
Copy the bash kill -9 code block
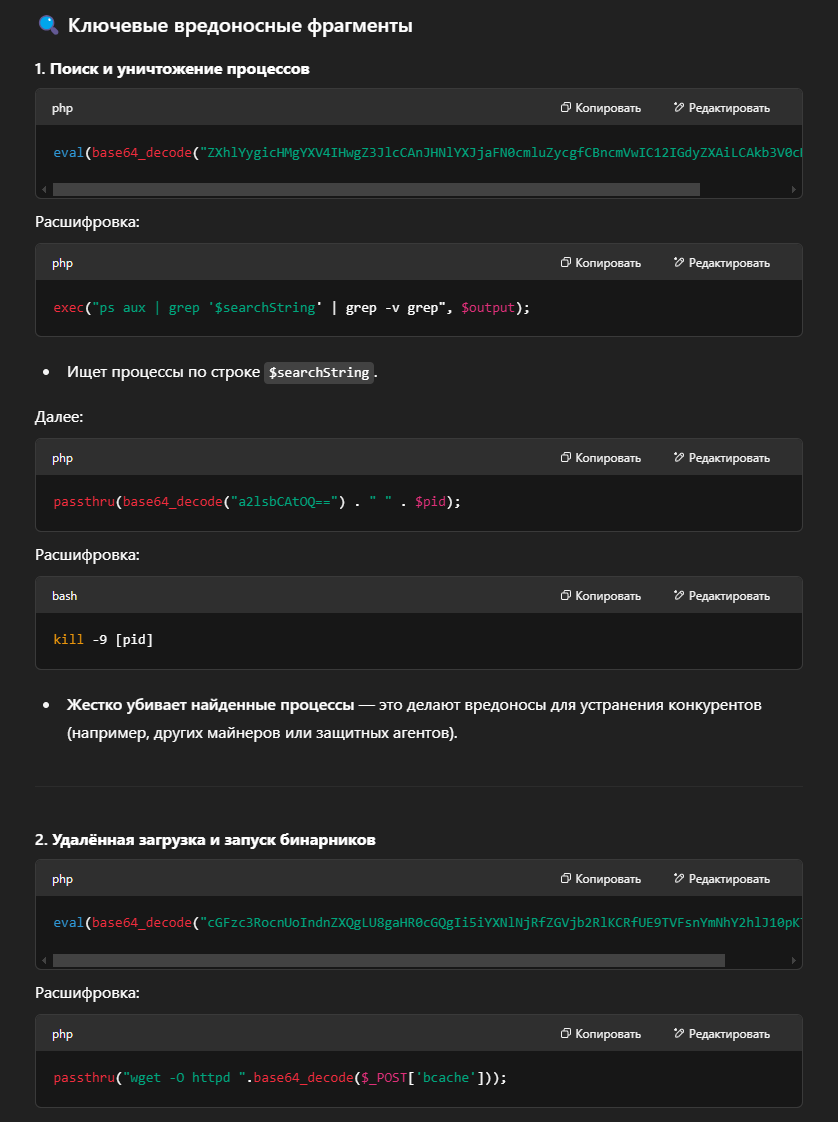click(600, 596)
